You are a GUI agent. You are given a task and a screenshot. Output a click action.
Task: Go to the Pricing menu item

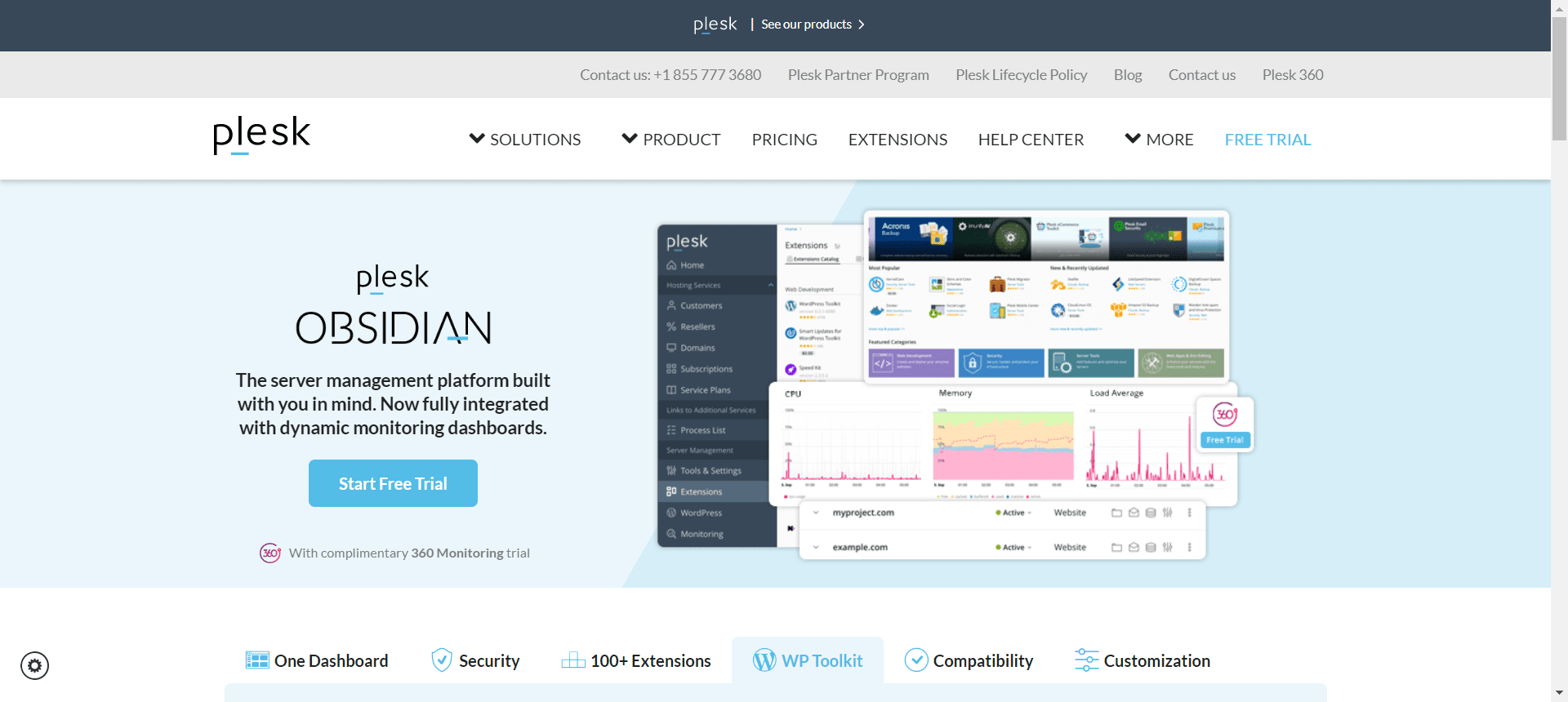[784, 140]
